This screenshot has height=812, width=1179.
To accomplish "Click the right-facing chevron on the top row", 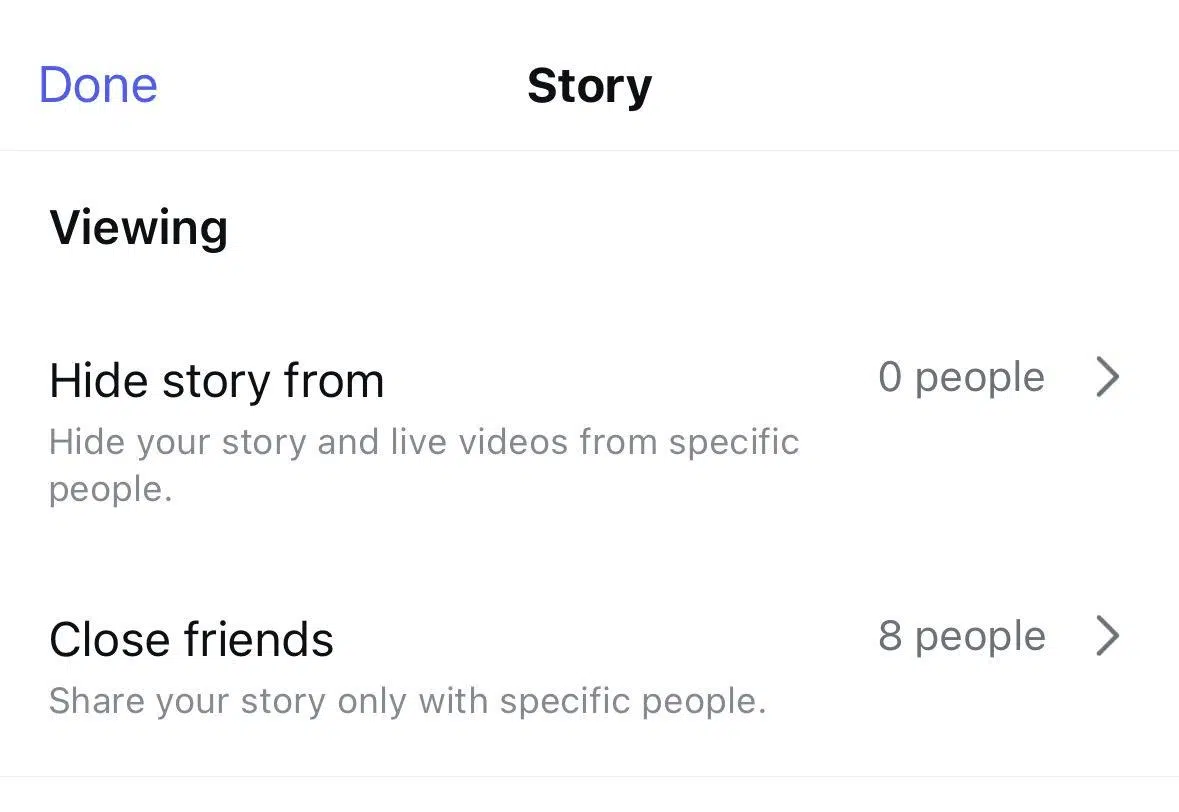I will pos(1107,377).
